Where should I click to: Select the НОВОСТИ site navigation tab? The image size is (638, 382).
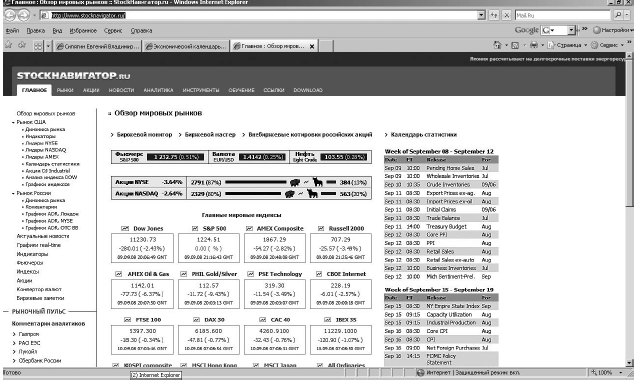click(x=121, y=90)
